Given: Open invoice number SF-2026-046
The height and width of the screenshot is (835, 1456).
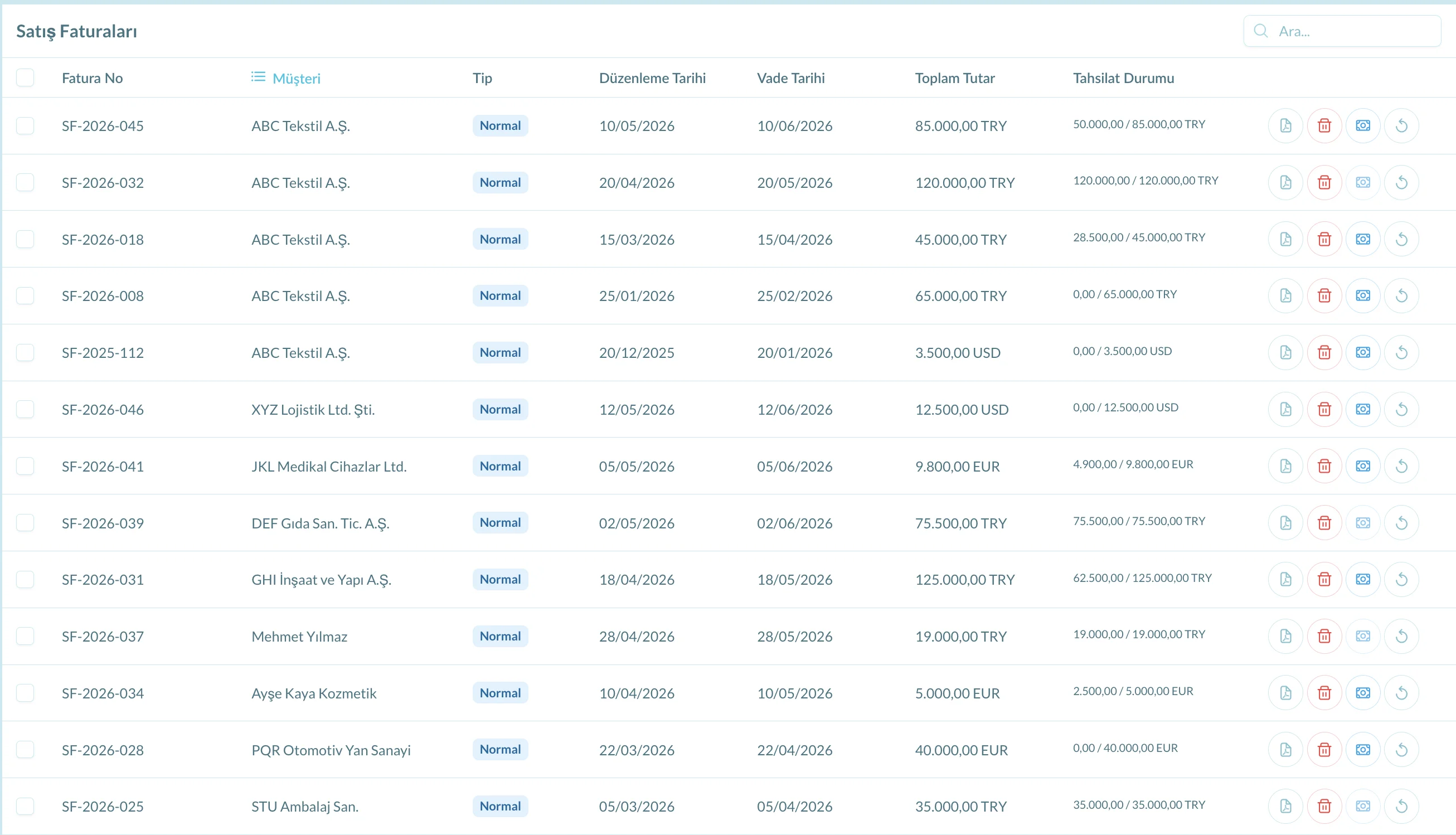Looking at the screenshot, I should pyautogui.click(x=103, y=410).
